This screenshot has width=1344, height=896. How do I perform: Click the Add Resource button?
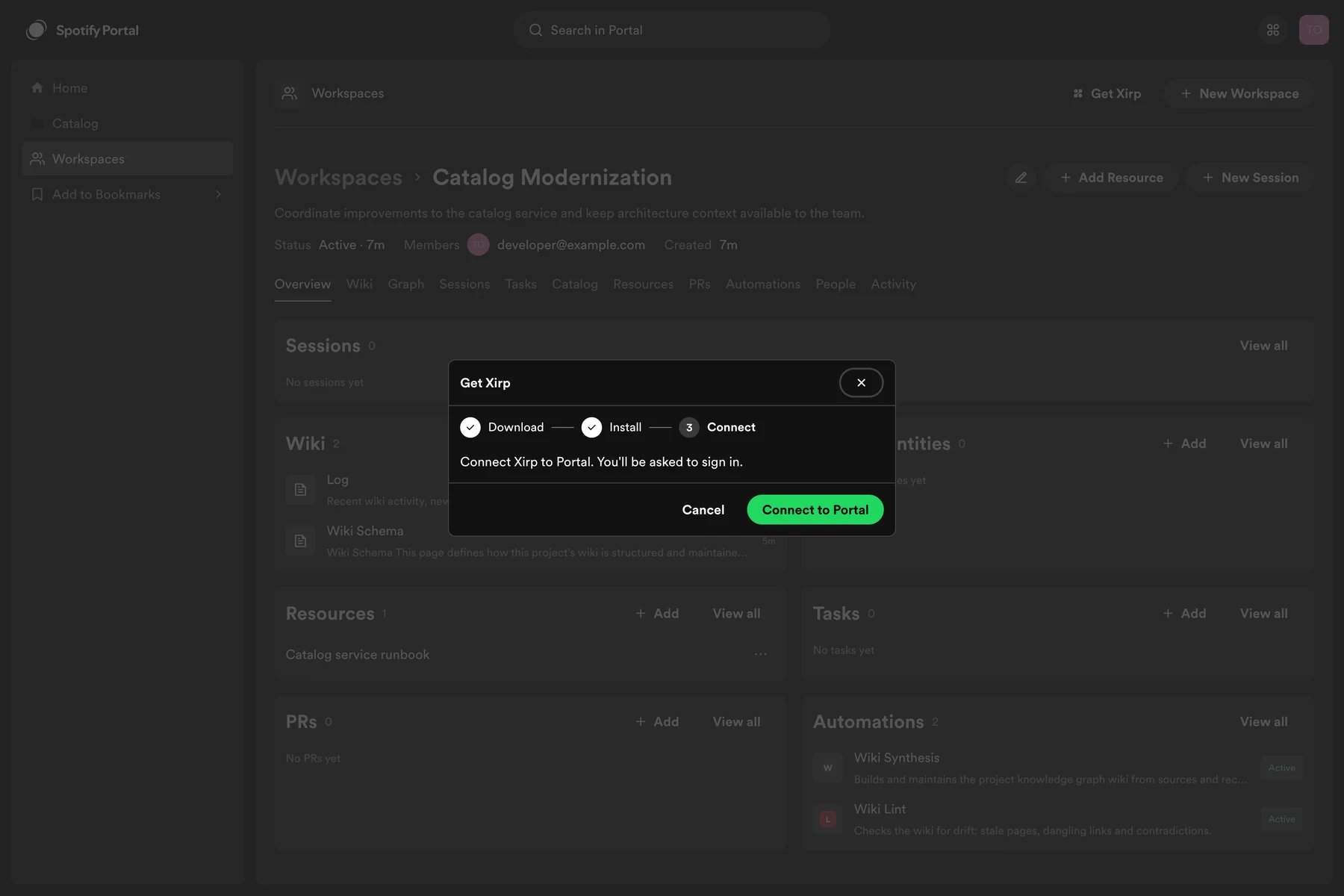(x=1111, y=178)
